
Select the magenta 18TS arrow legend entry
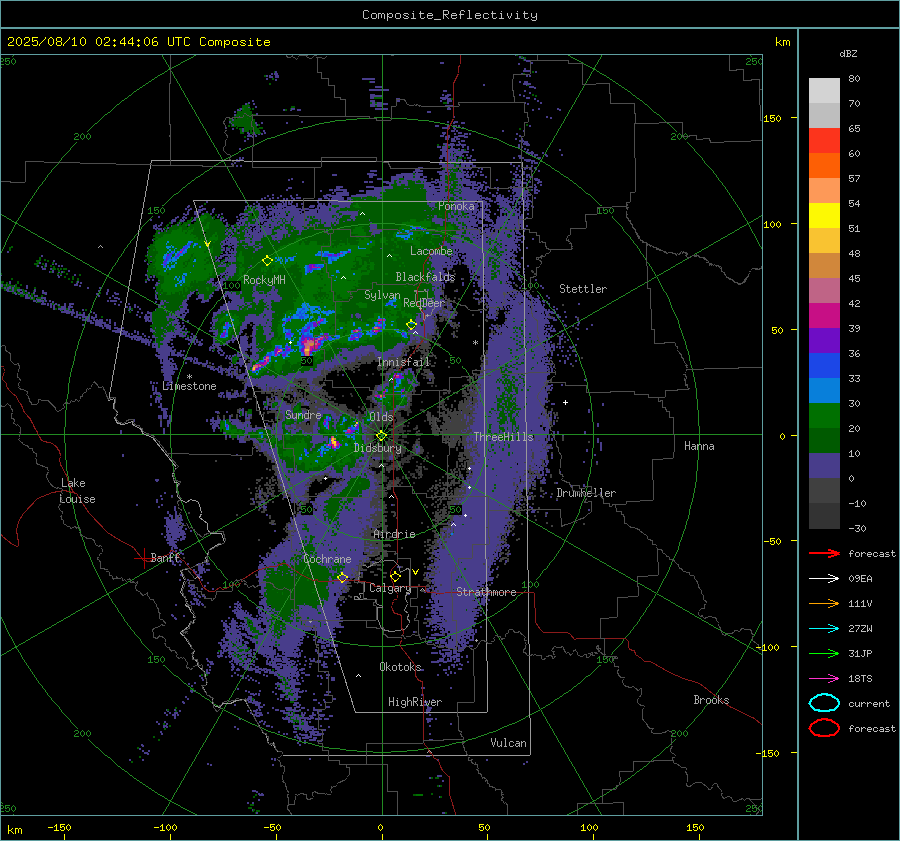coord(824,679)
